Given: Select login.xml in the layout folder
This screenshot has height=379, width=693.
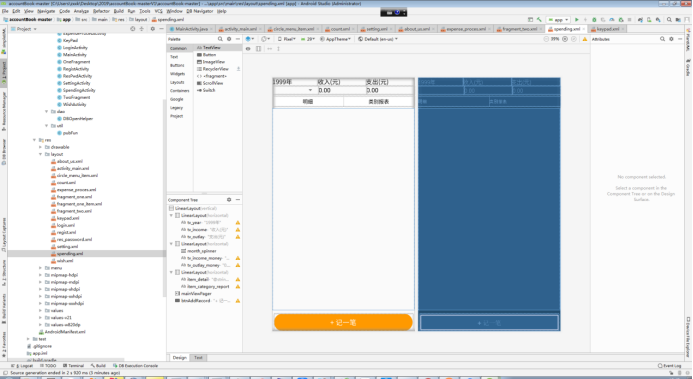Looking at the screenshot, I should point(65,225).
